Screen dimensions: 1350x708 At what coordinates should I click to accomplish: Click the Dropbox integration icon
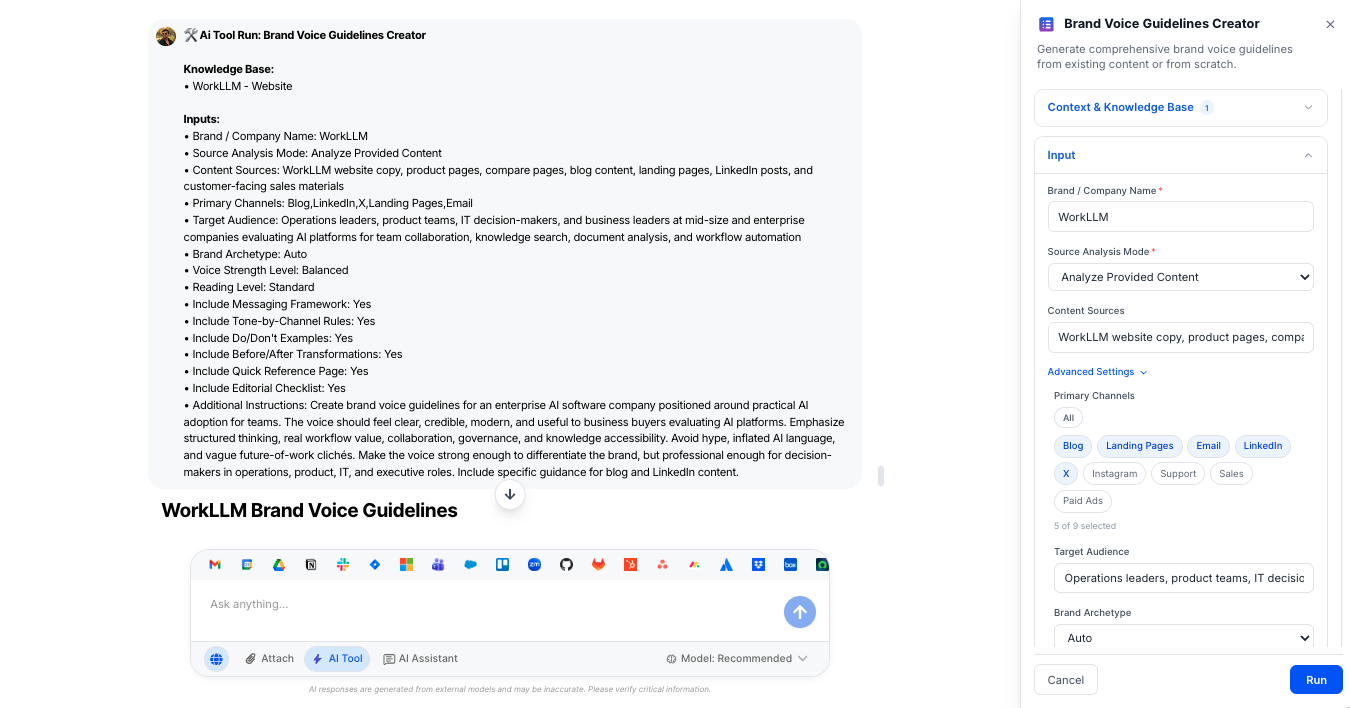click(x=758, y=564)
